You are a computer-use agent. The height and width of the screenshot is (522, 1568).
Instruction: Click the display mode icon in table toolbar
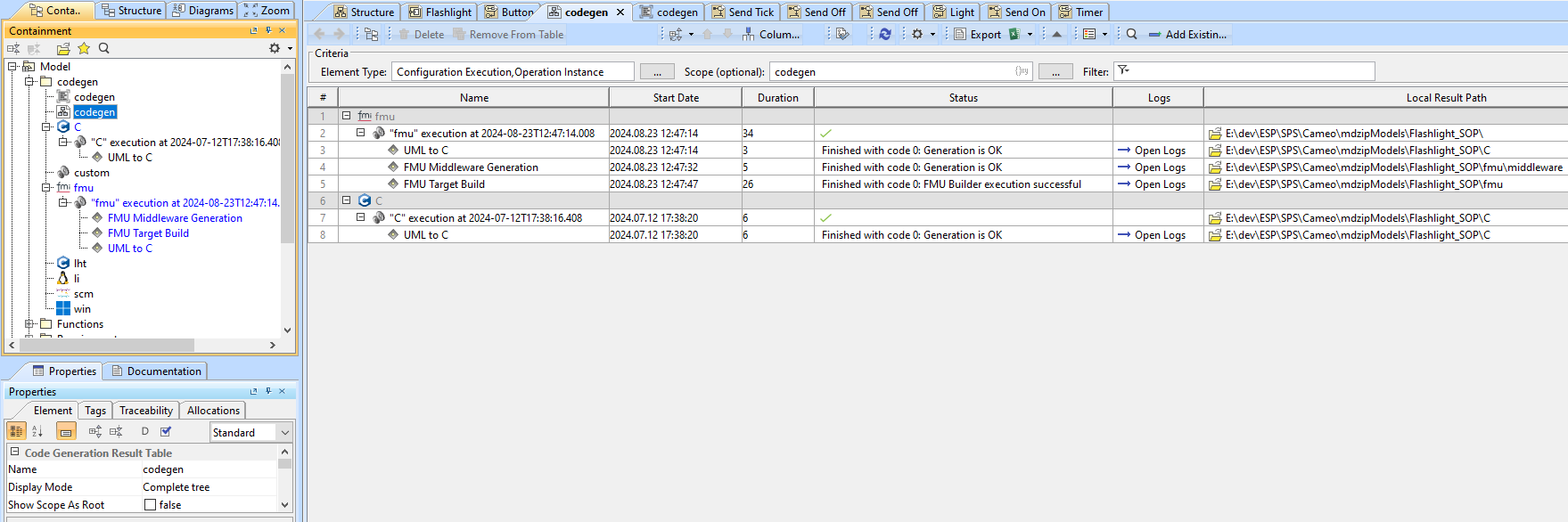tap(1089, 34)
